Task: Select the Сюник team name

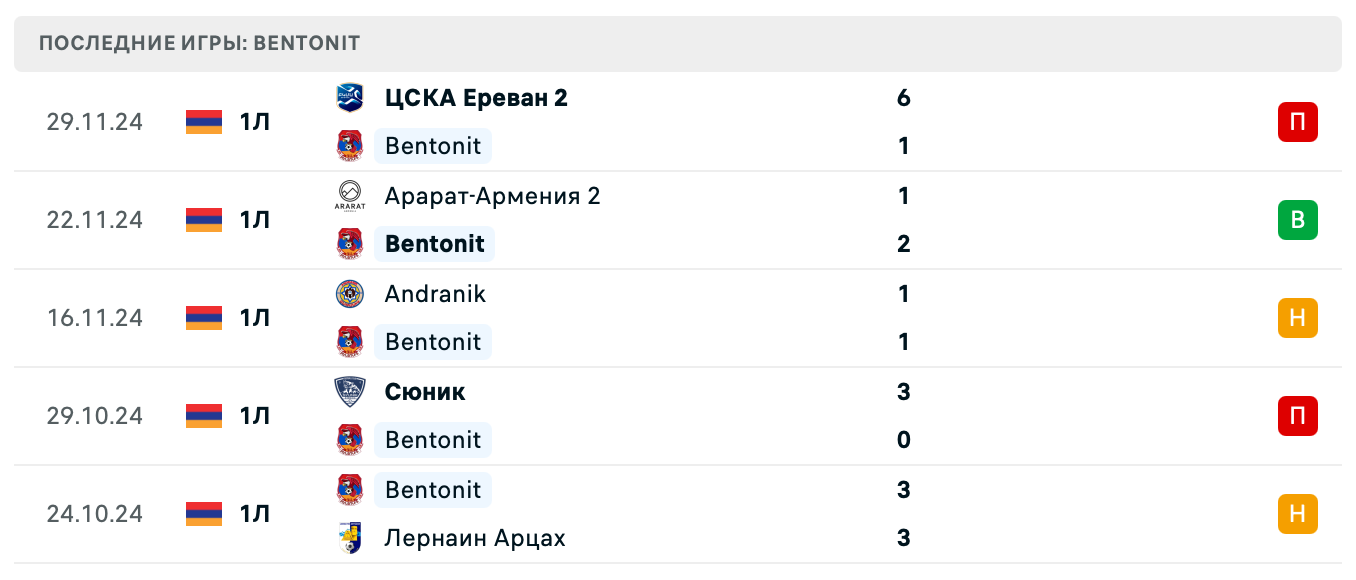Action: pos(424,392)
